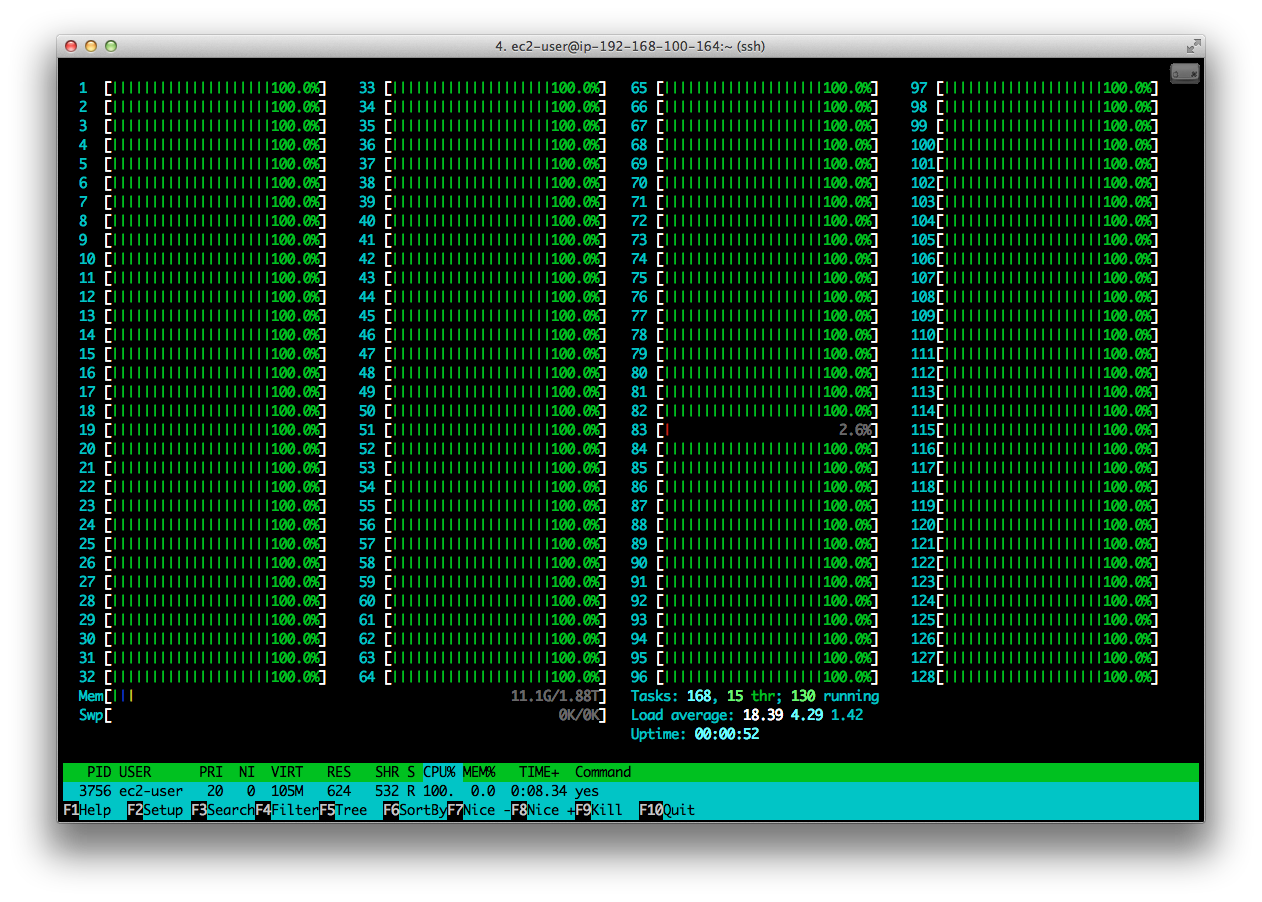Click the Tasks: 168 text

671,696
